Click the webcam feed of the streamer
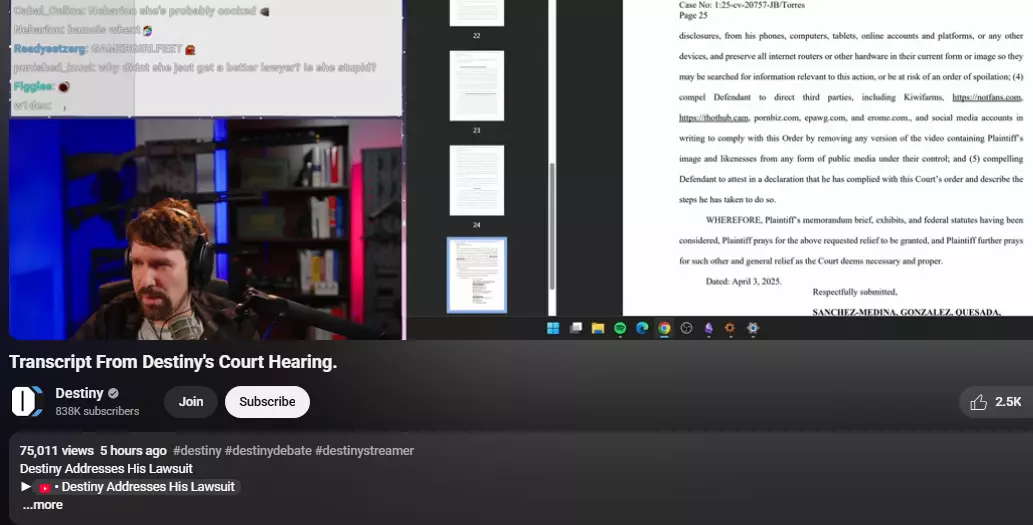1033x525 pixels. (x=207, y=229)
